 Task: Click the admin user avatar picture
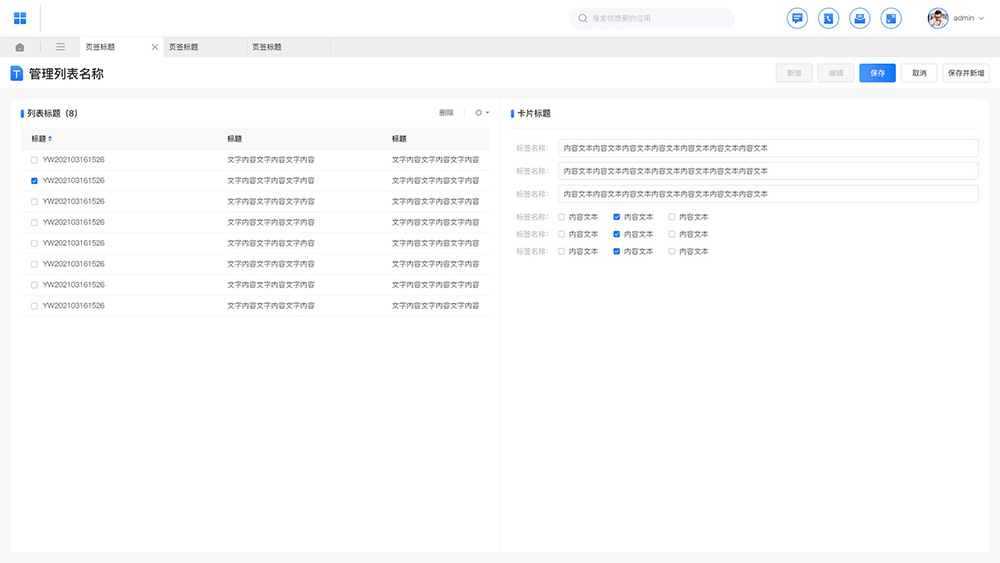tap(937, 18)
